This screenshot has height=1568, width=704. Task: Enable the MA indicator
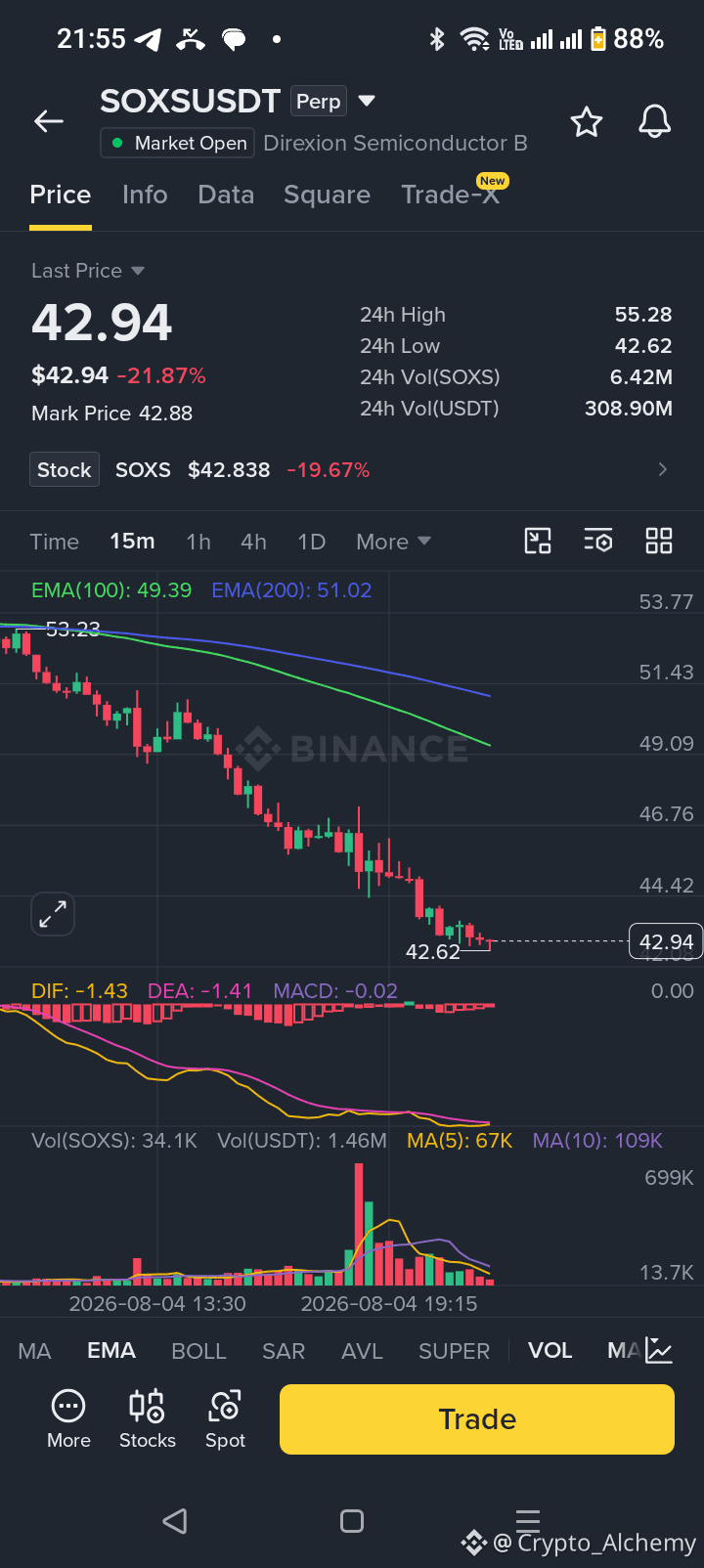pos(34,1351)
